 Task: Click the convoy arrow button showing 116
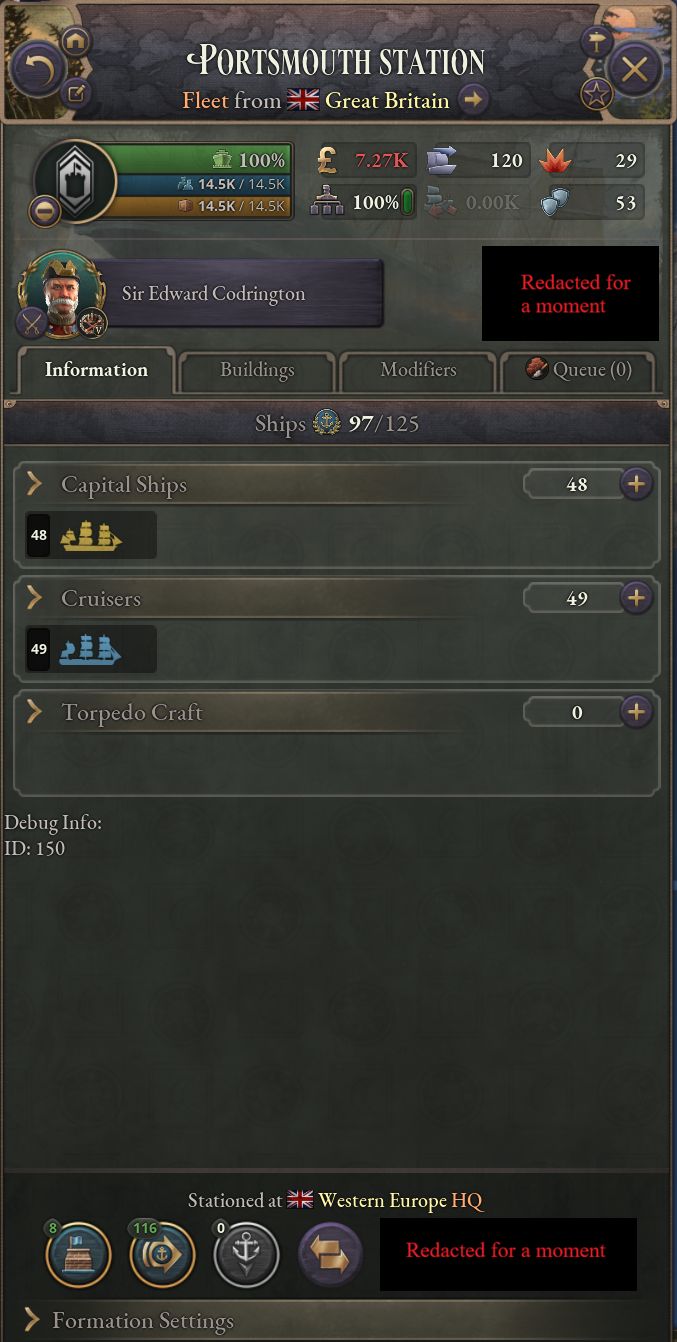(x=162, y=1254)
